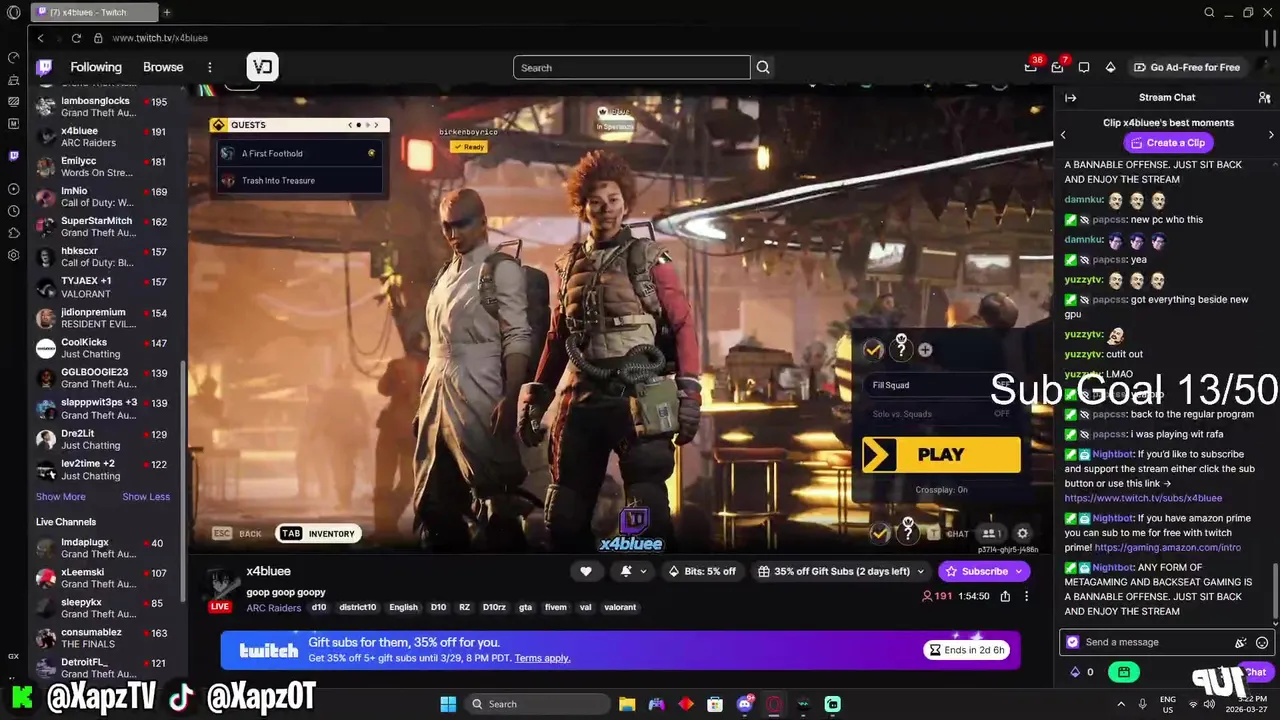Click Bits: 5% off button

(702, 571)
